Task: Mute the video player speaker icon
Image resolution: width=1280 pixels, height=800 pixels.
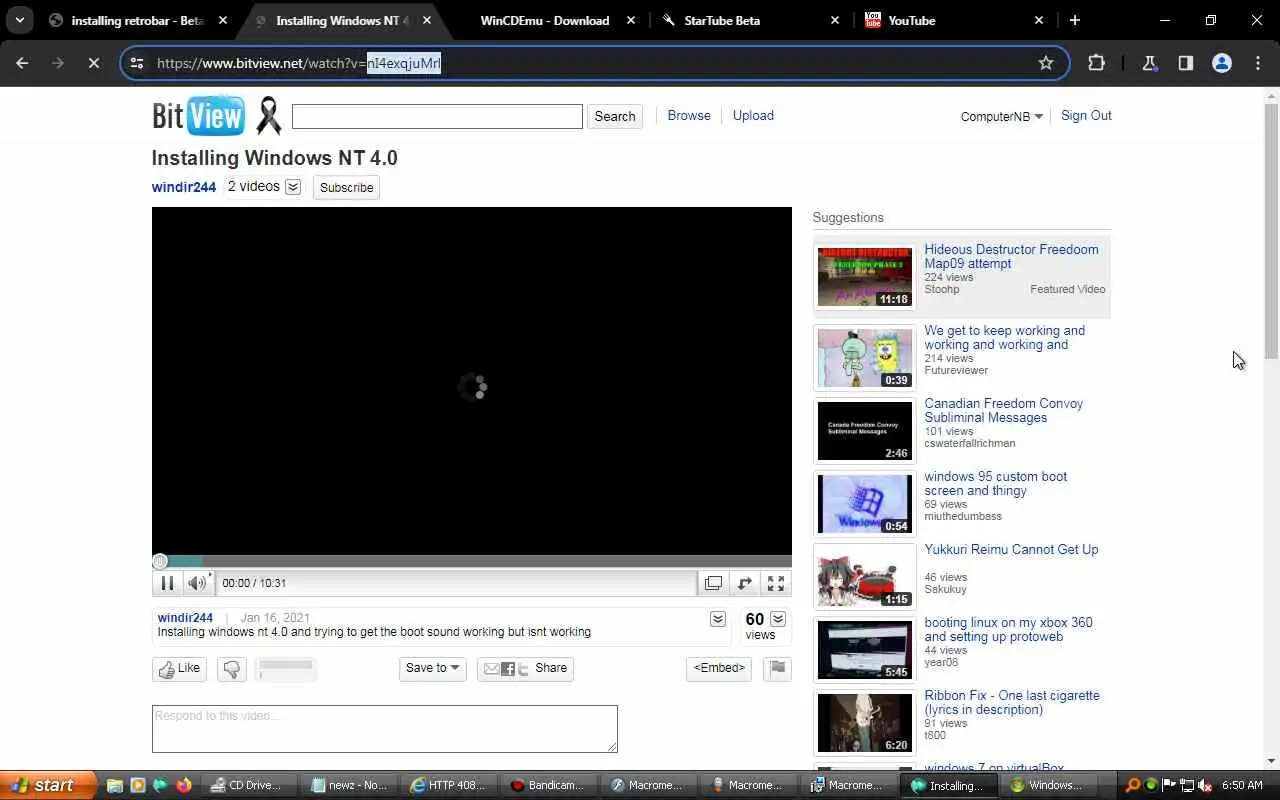Action: 197,583
